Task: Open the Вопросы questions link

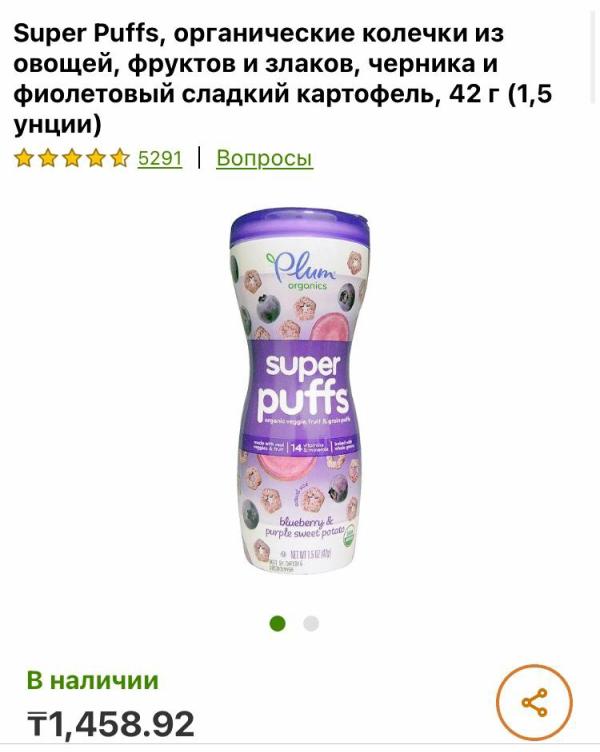Action: pos(265,158)
